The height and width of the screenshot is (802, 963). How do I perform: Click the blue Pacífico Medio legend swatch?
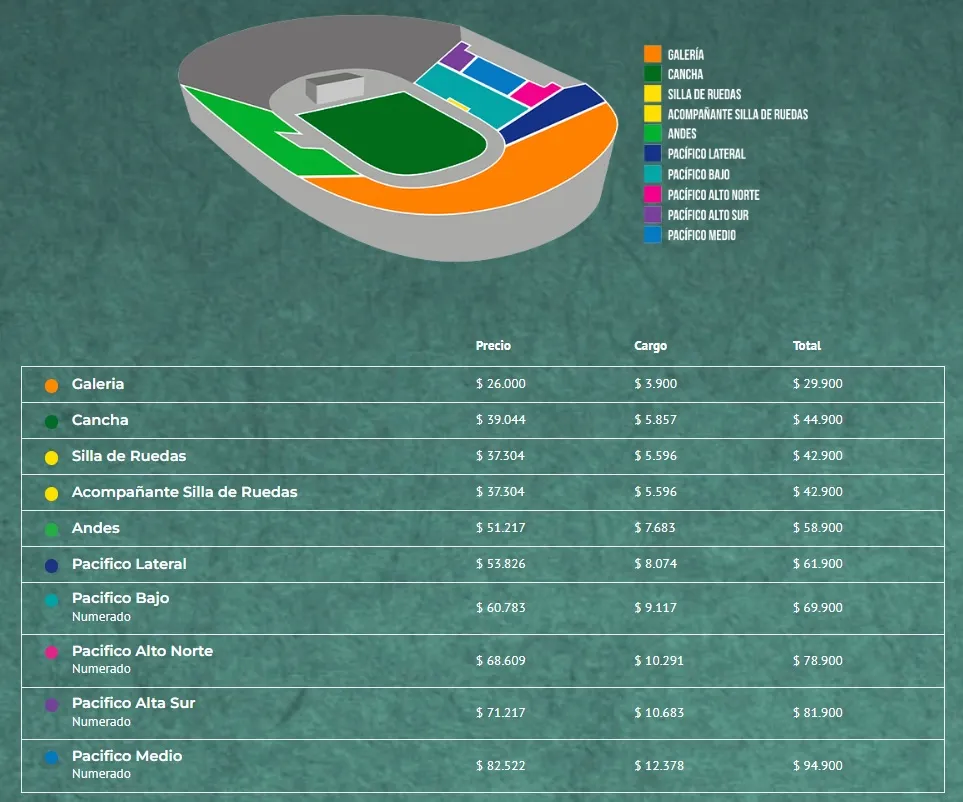[652, 235]
